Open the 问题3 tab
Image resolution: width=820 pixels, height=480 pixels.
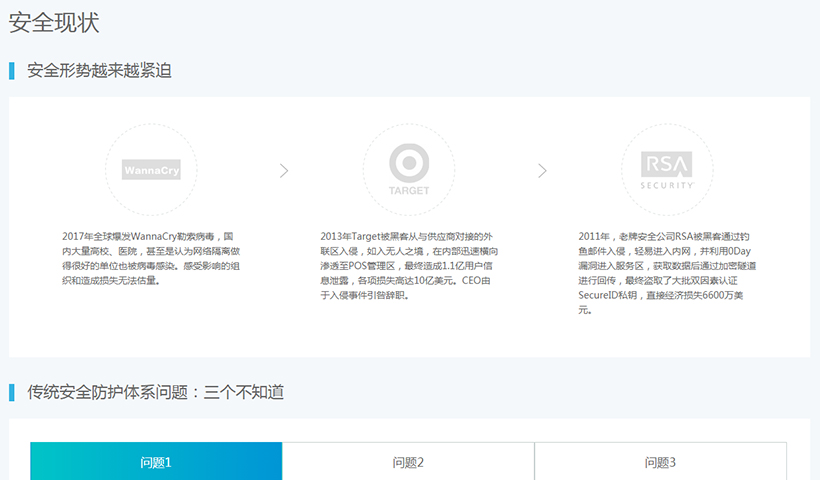(x=660, y=462)
